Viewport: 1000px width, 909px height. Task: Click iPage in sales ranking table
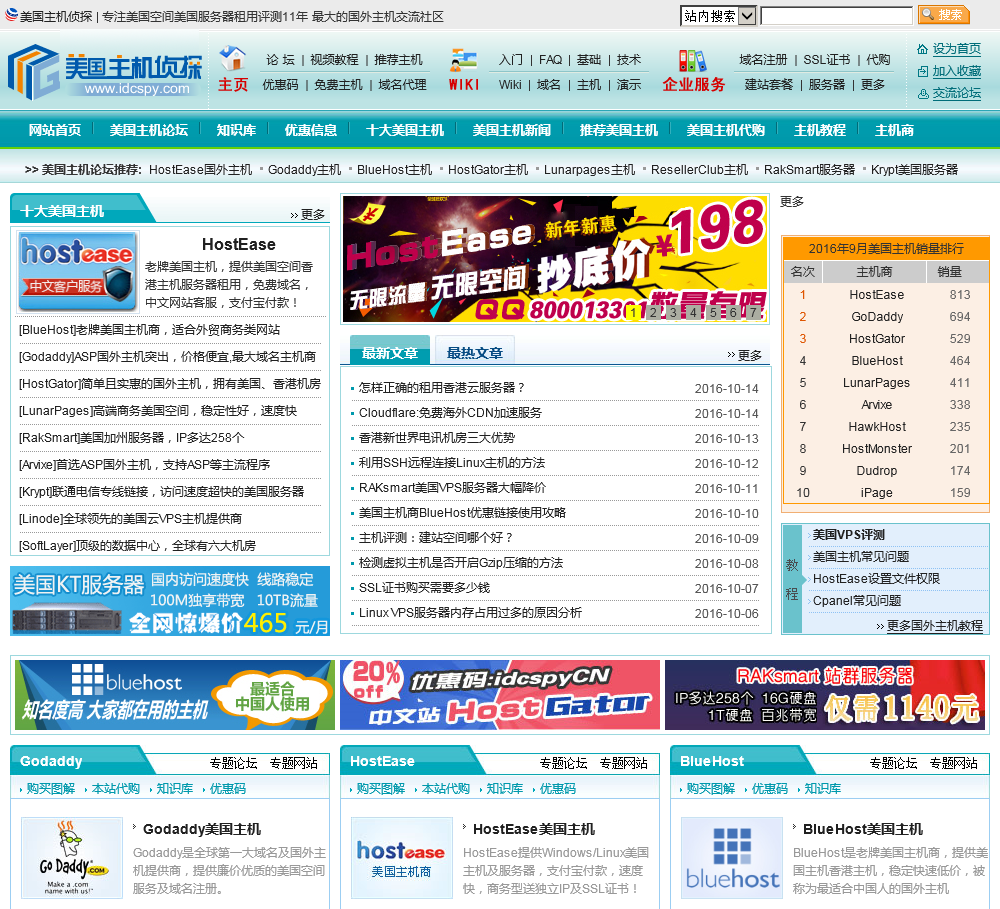coord(876,492)
